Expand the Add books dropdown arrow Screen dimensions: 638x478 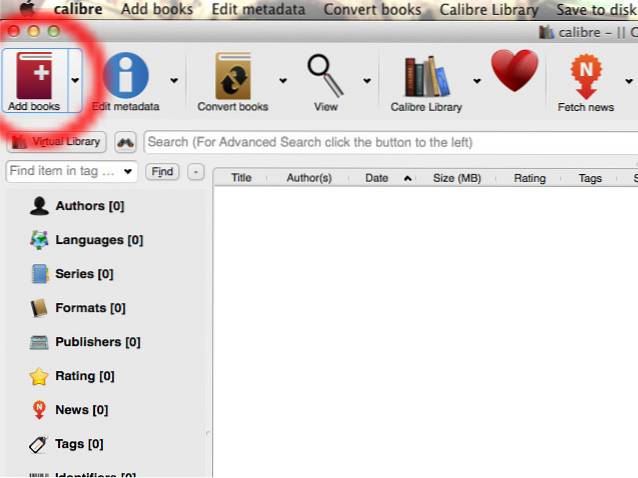(x=74, y=80)
